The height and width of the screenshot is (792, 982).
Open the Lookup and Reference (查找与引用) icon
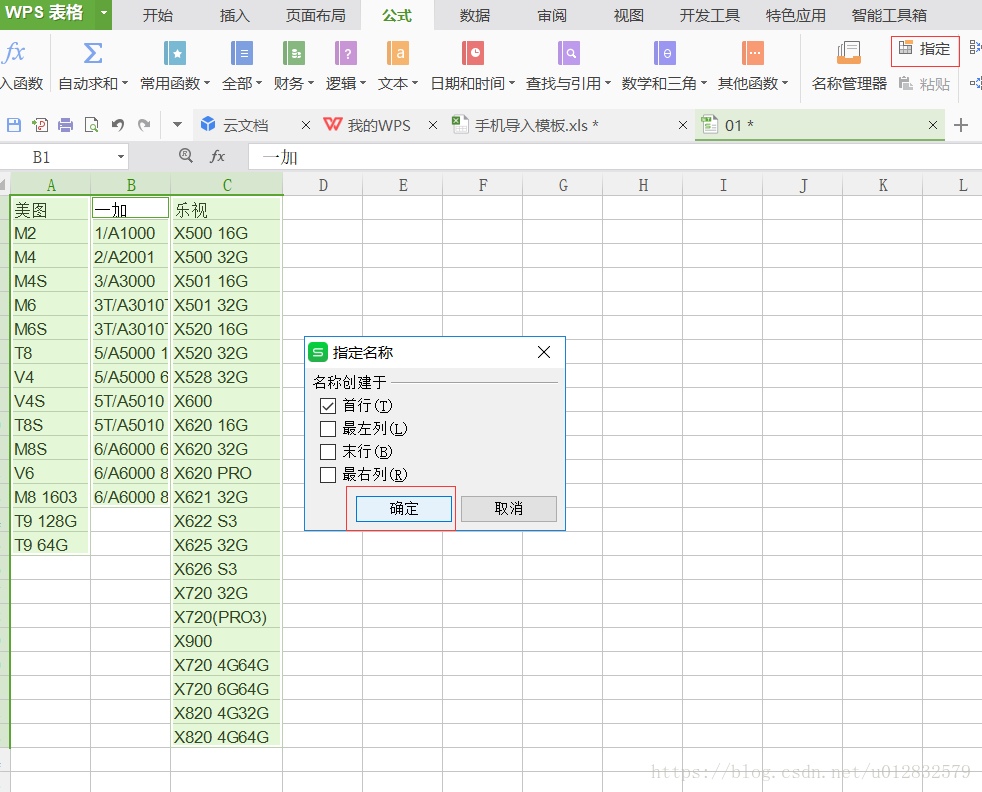pyautogui.click(x=569, y=53)
